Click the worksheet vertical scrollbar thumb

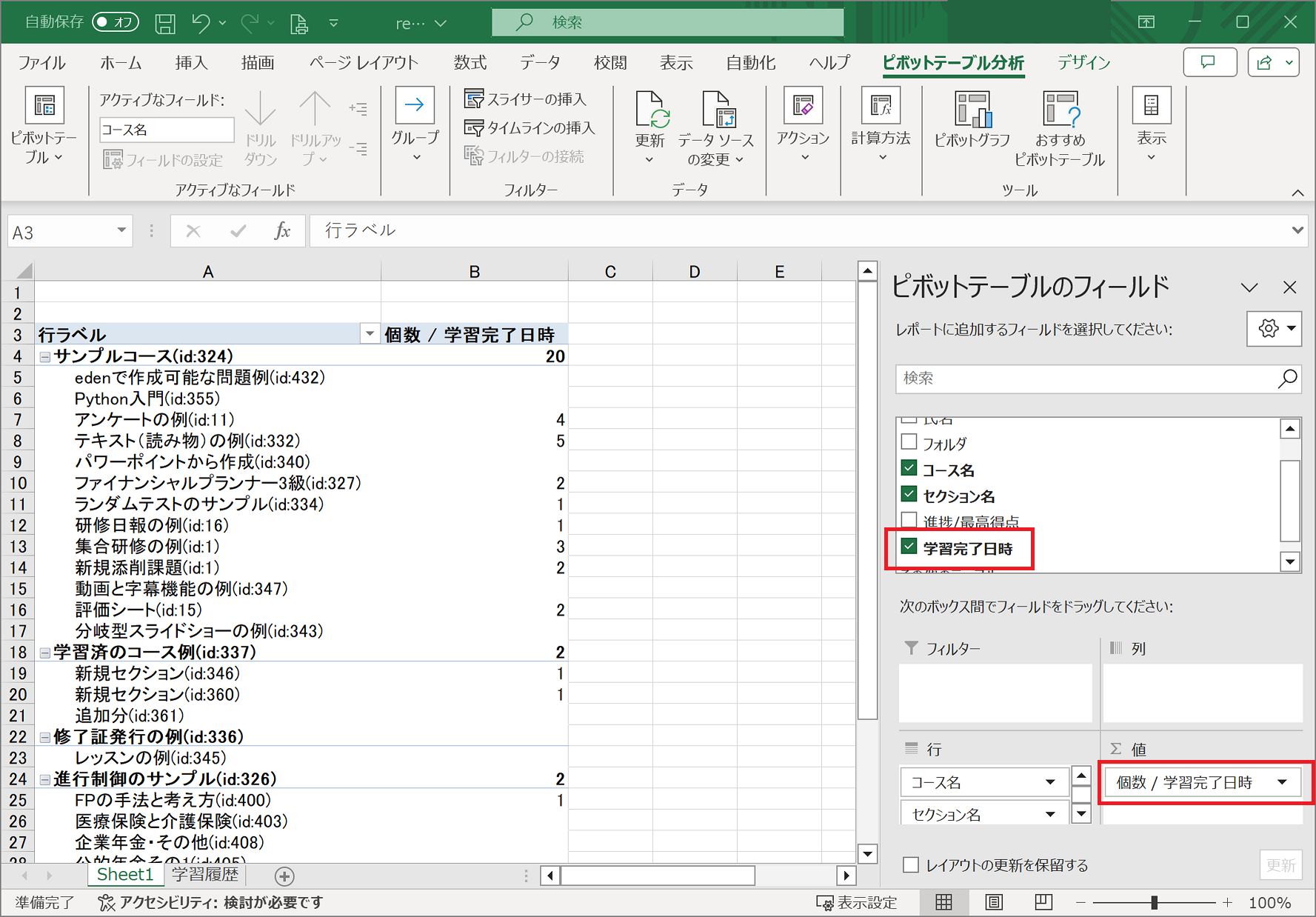coord(867,500)
